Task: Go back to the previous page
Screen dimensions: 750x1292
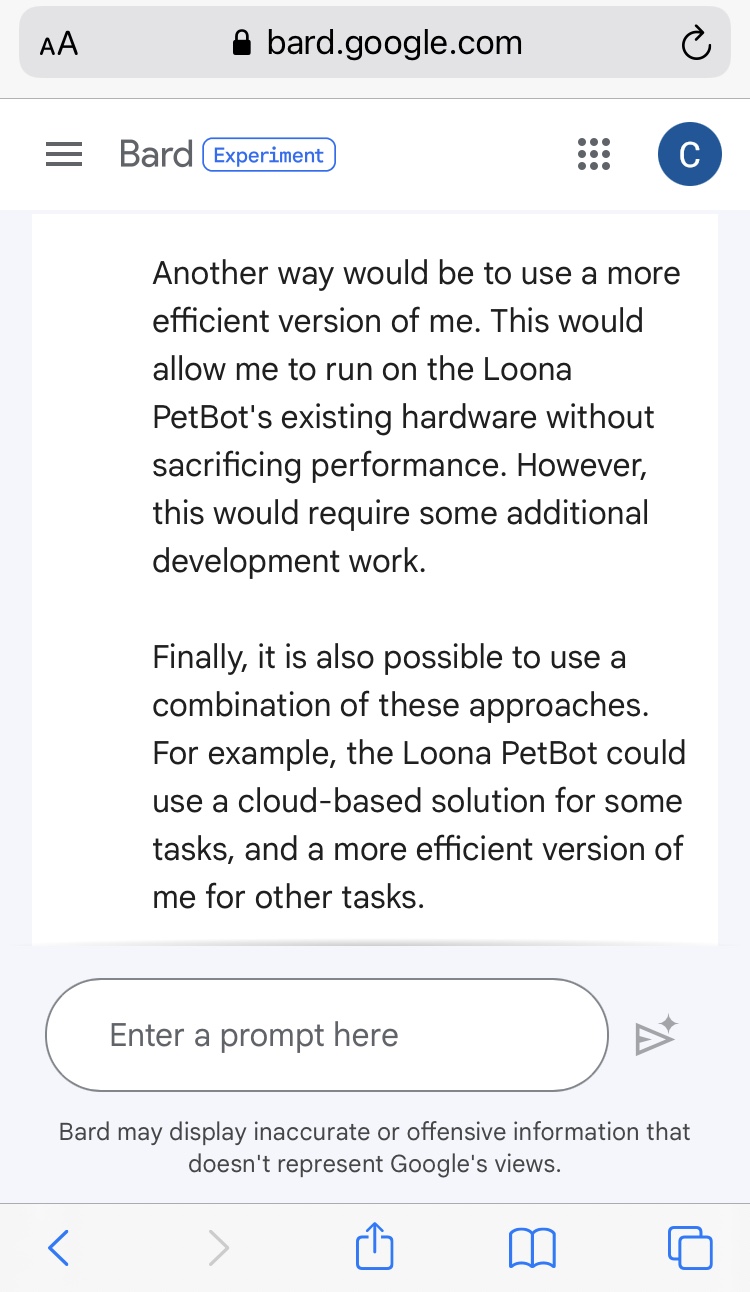Action: pyautogui.click(x=59, y=1248)
